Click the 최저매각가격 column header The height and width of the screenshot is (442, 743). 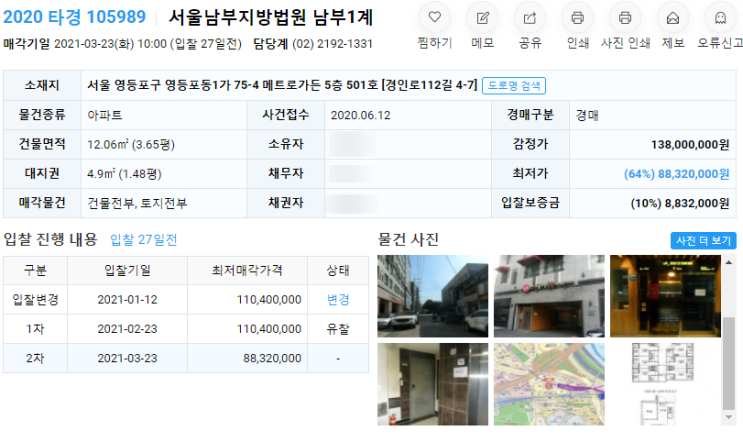(x=247, y=271)
